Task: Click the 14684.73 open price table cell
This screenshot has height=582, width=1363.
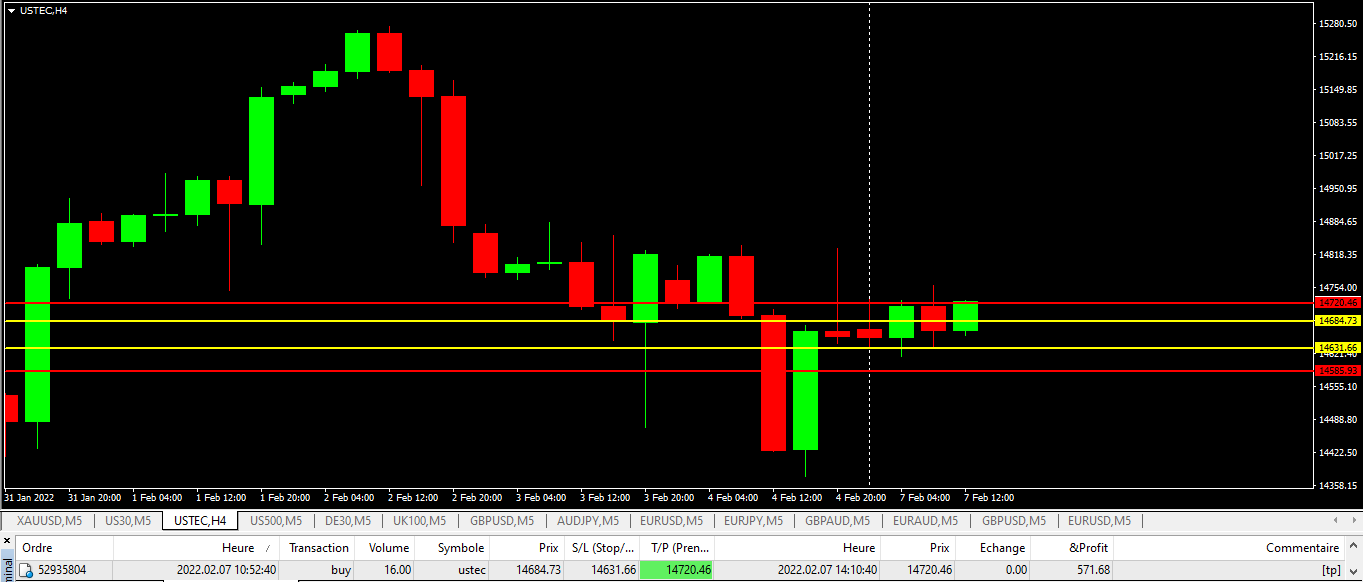Action: point(538,570)
